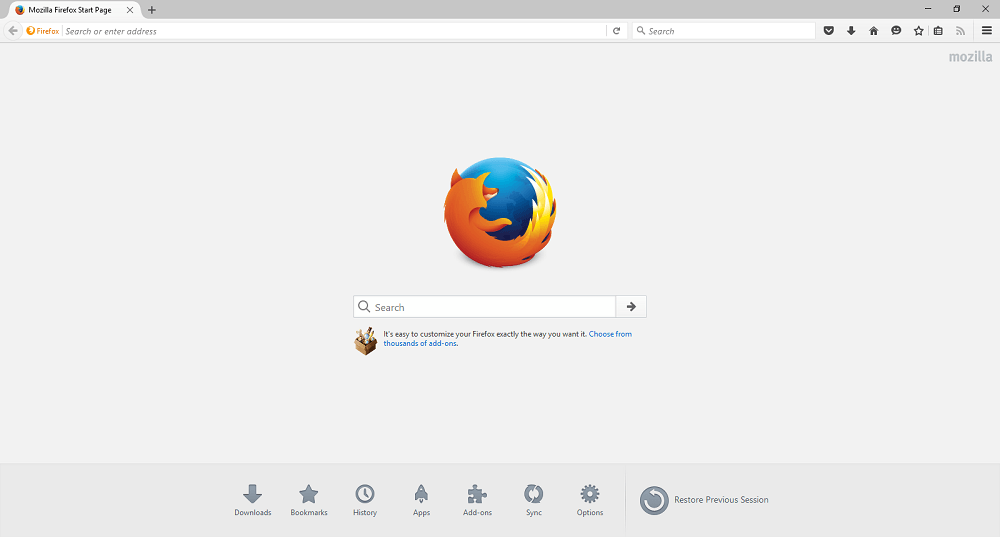Viewport: 1000px width, 537px height.
Task: Select the Mozilla Firefox Start Page tab
Action: 70,10
